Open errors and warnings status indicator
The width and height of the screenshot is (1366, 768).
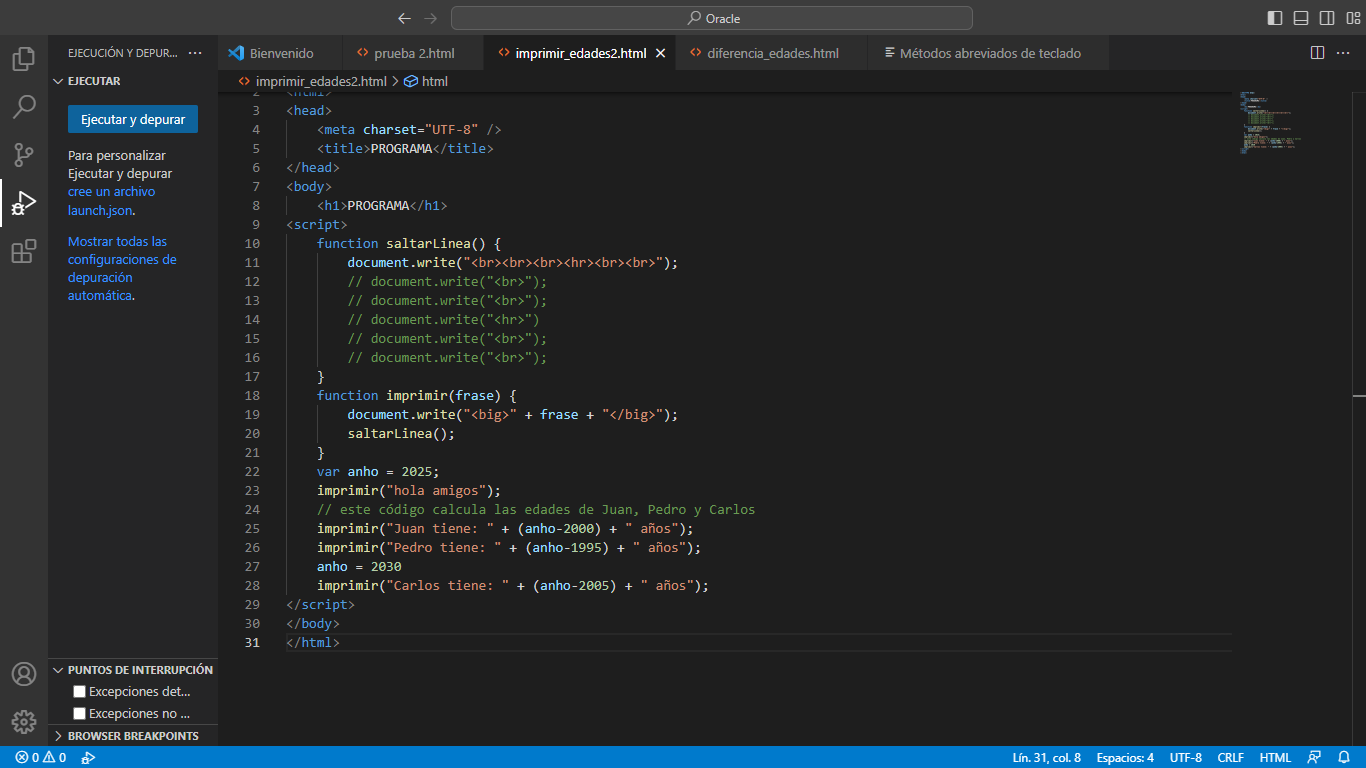[40, 758]
